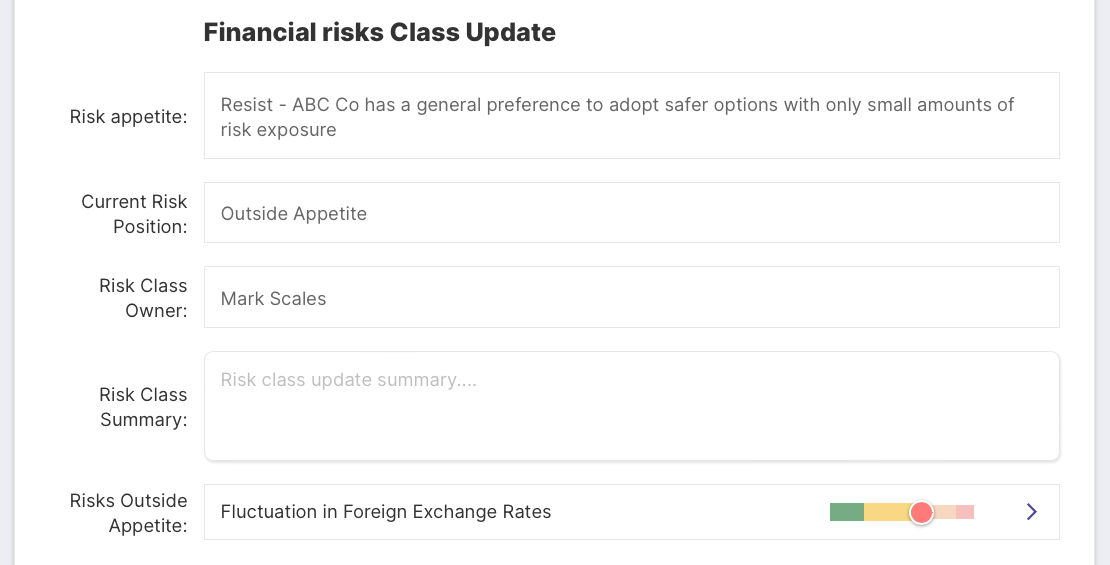Viewport: 1110px width, 565px height.
Task: Click the Risk Class Owner label
Action: click(142, 298)
